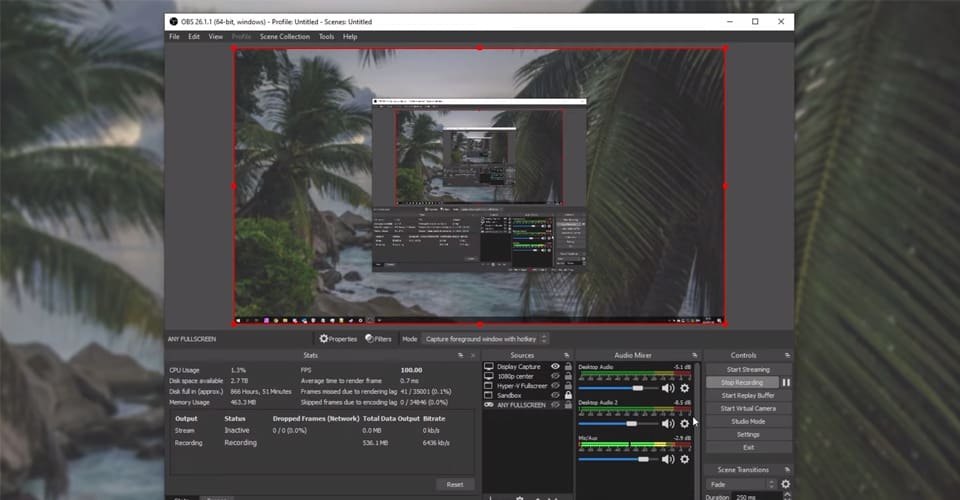Unlock the Sandbox source
Image resolution: width=960 pixels, height=500 pixels.
click(x=568, y=395)
